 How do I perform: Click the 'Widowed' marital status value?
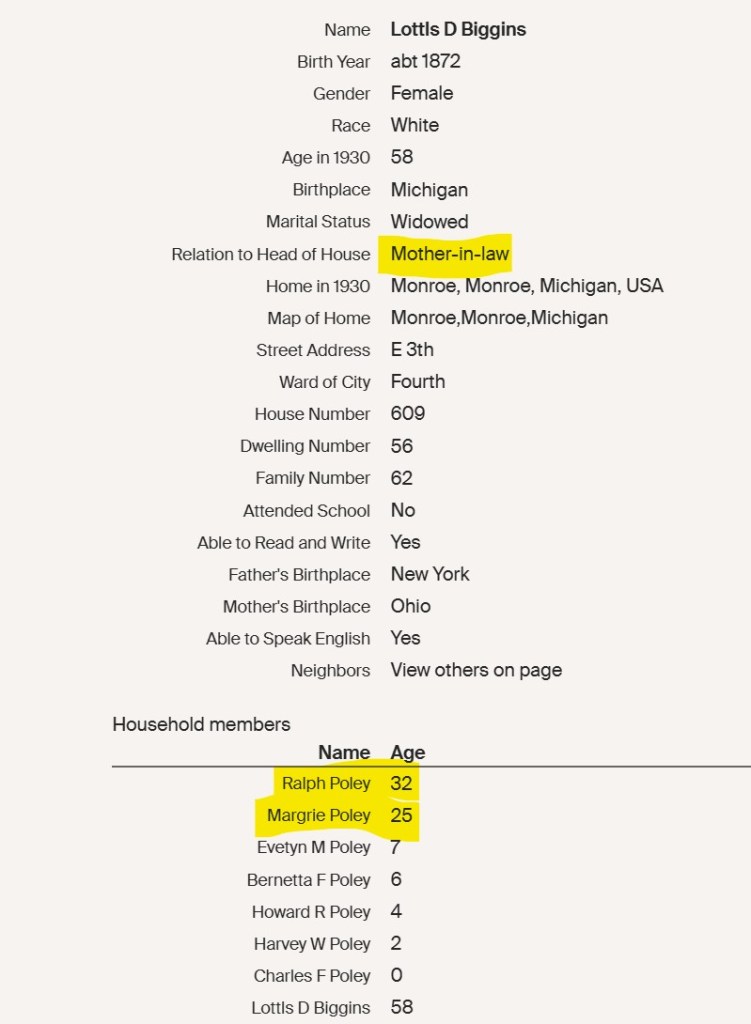point(429,222)
